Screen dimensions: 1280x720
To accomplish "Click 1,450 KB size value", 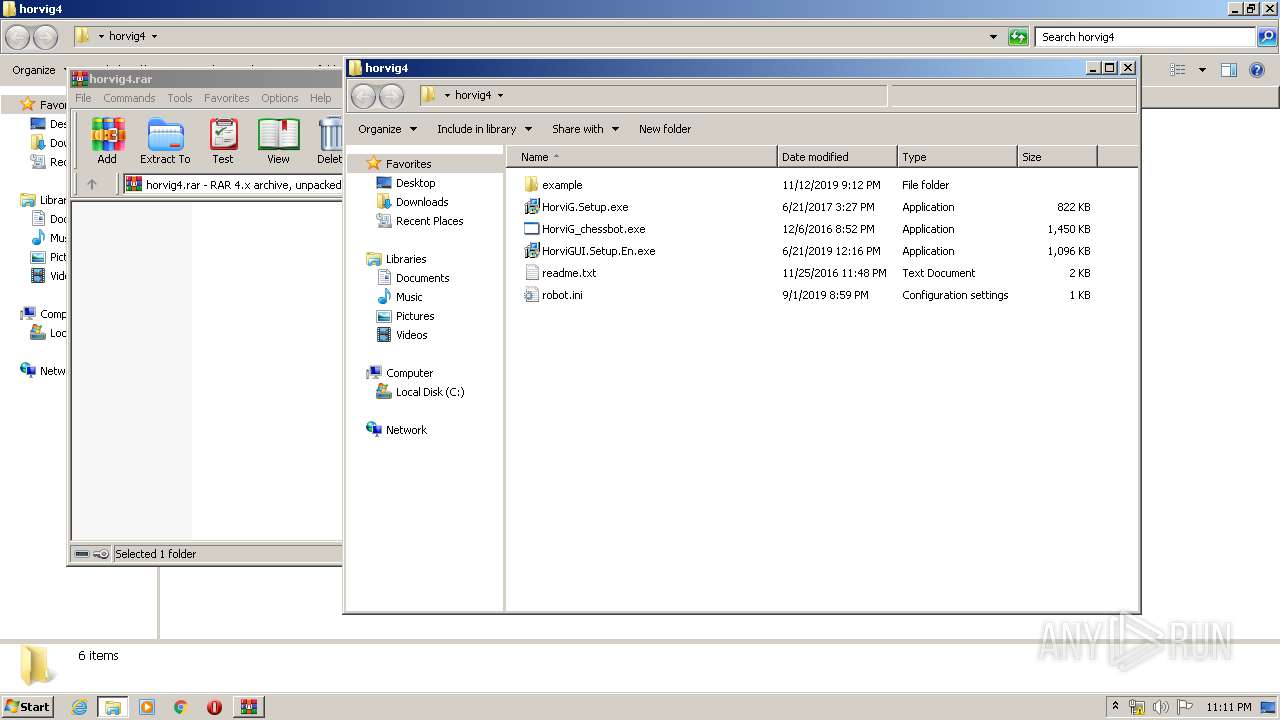I will point(1069,229).
